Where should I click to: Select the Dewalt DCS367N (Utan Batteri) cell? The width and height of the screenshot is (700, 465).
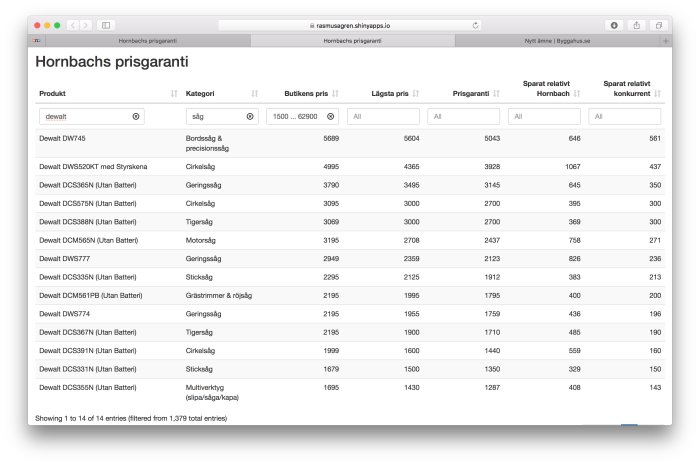pos(108,332)
